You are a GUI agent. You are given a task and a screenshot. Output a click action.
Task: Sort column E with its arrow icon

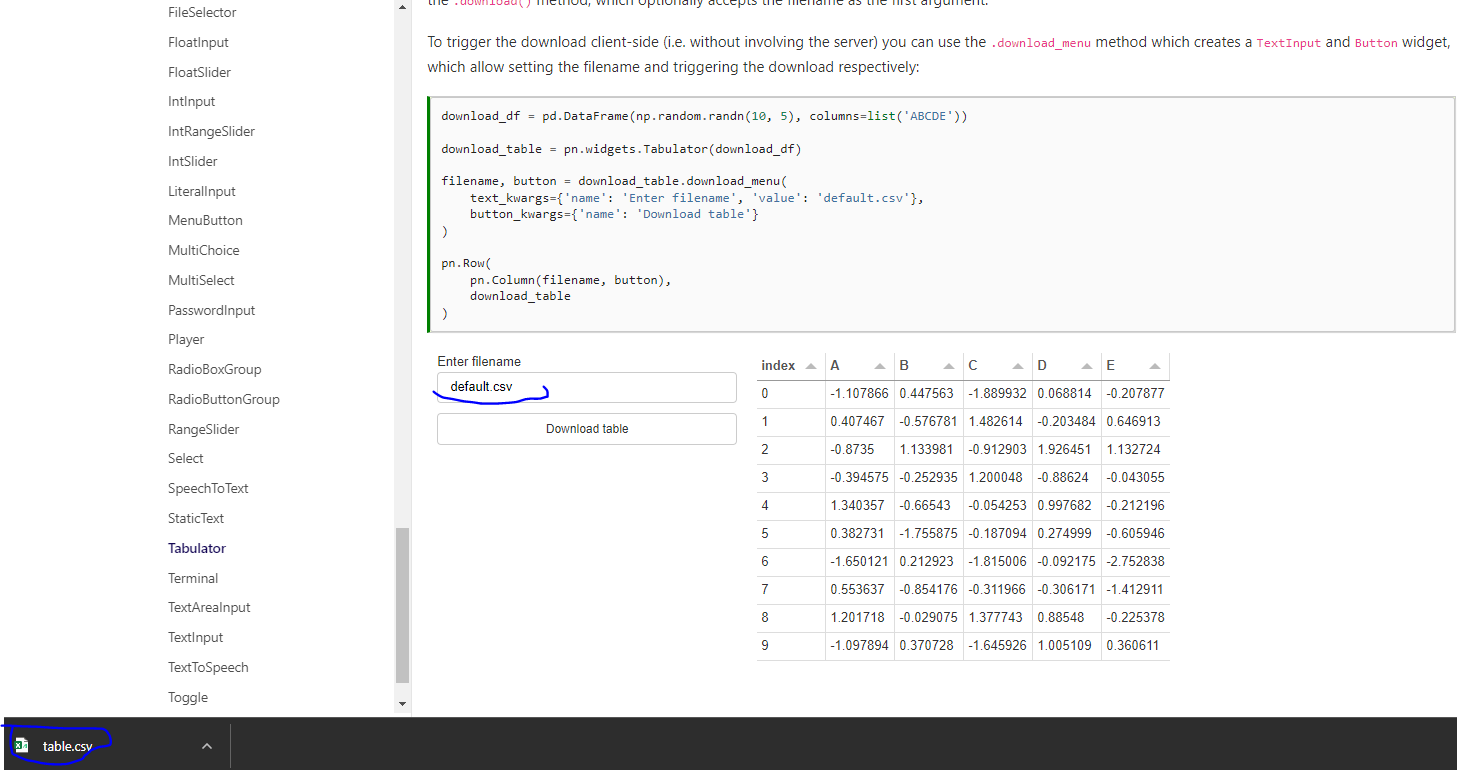(1156, 364)
